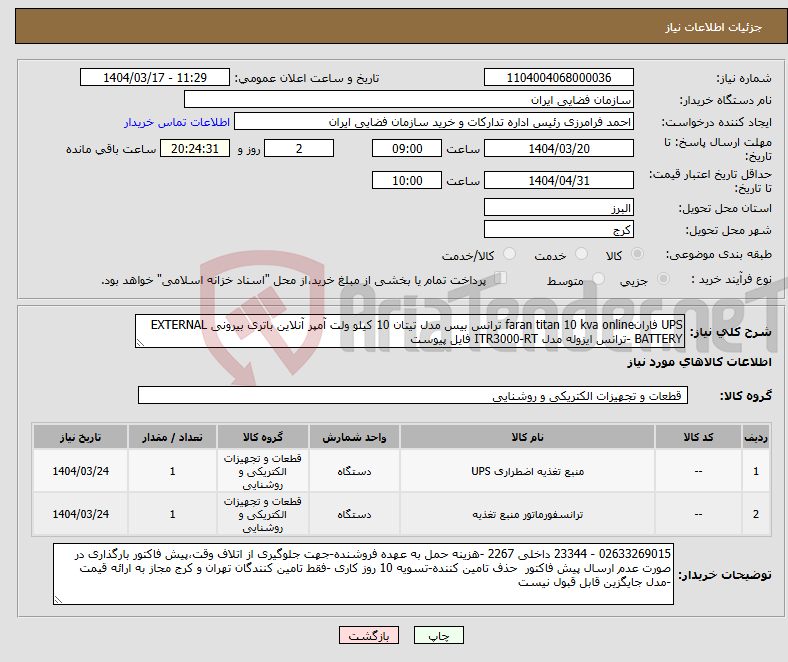788x662 pixels.
Task: Select the متوسط purchase type radio
Action: [x=599, y=278]
